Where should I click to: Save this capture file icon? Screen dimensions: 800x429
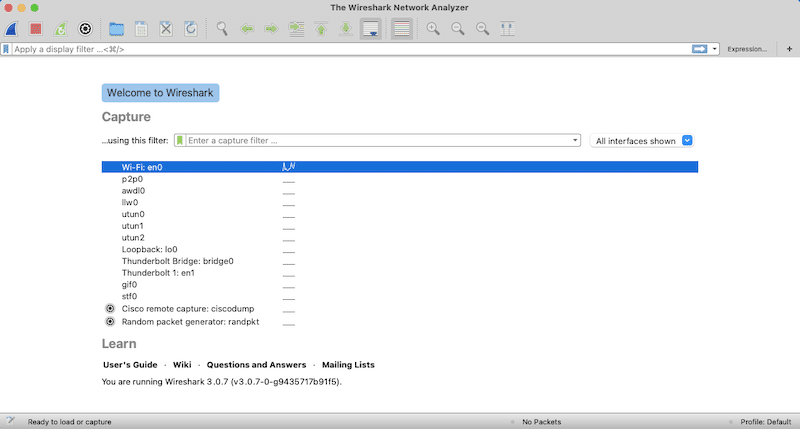click(141, 29)
